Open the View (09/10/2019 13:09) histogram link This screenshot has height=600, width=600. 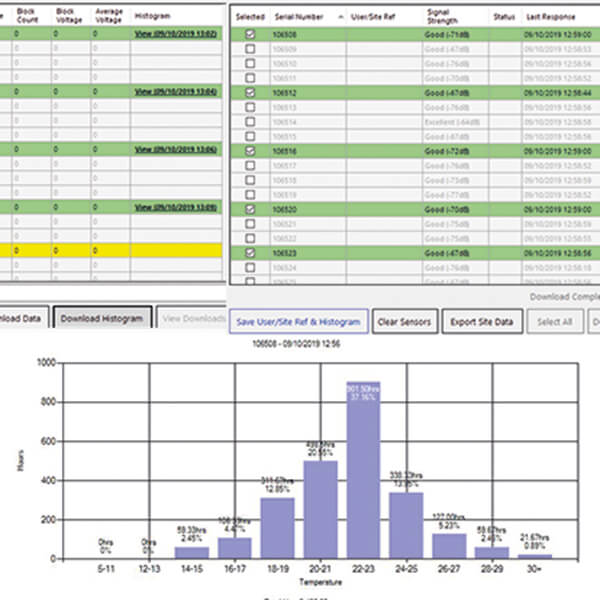click(x=175, y=208)
